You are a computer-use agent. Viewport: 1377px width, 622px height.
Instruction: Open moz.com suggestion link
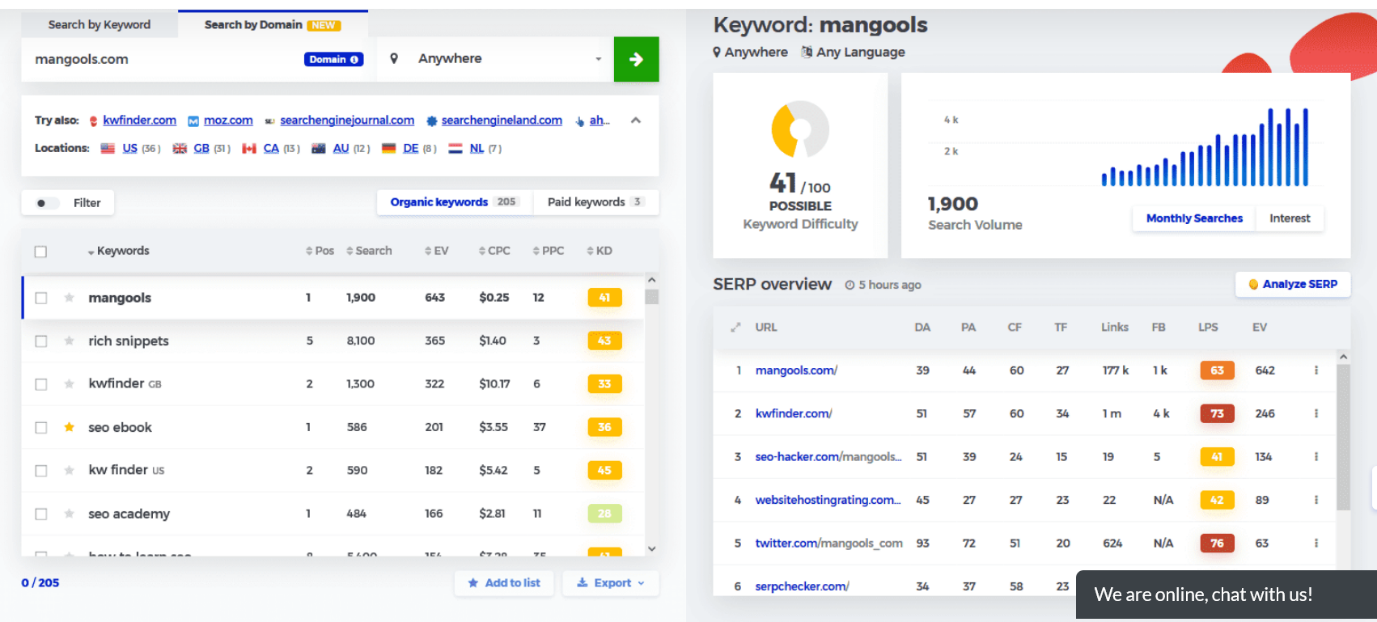click(228, 120)
